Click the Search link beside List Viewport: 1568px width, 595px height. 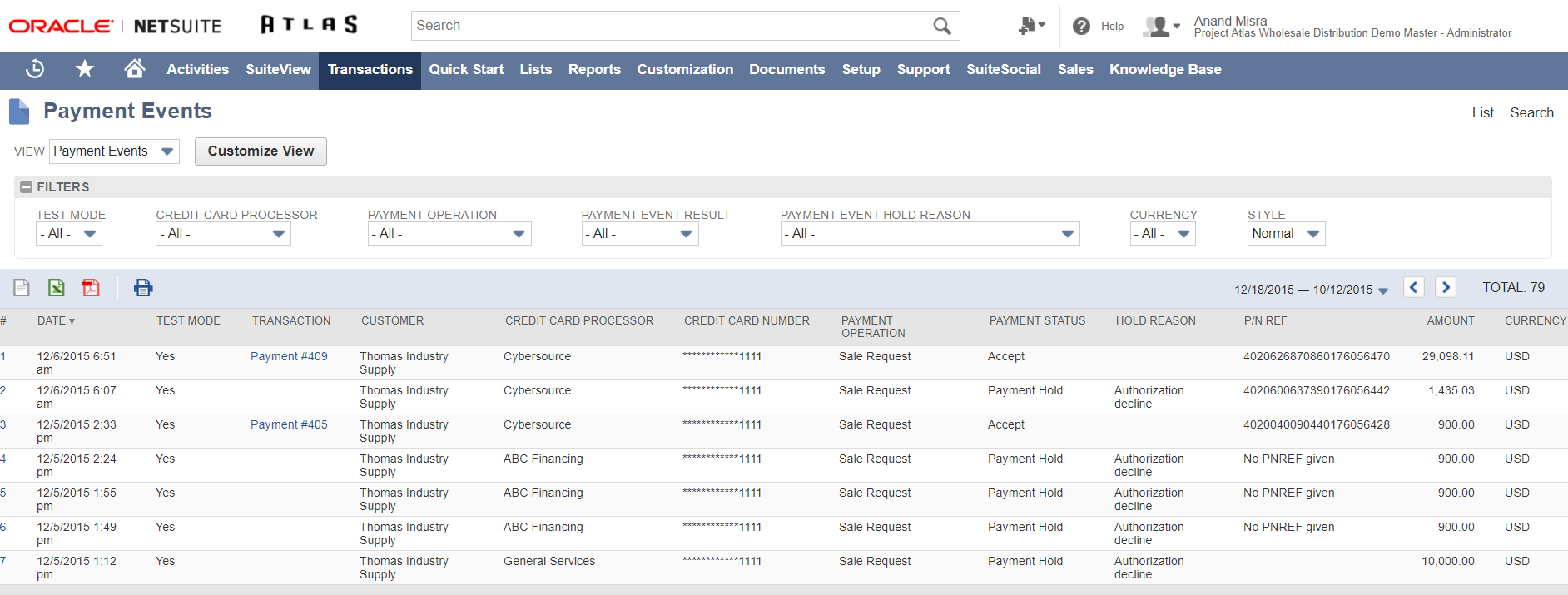pos(1531,113)
